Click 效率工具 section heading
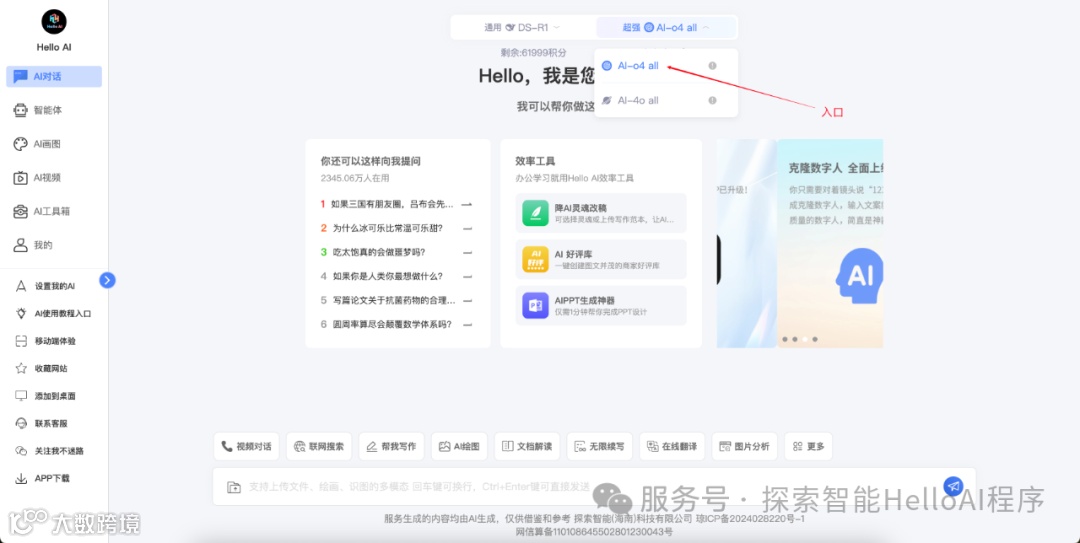The width and height of the screenshot is (1080, 543). coord(535,161)
